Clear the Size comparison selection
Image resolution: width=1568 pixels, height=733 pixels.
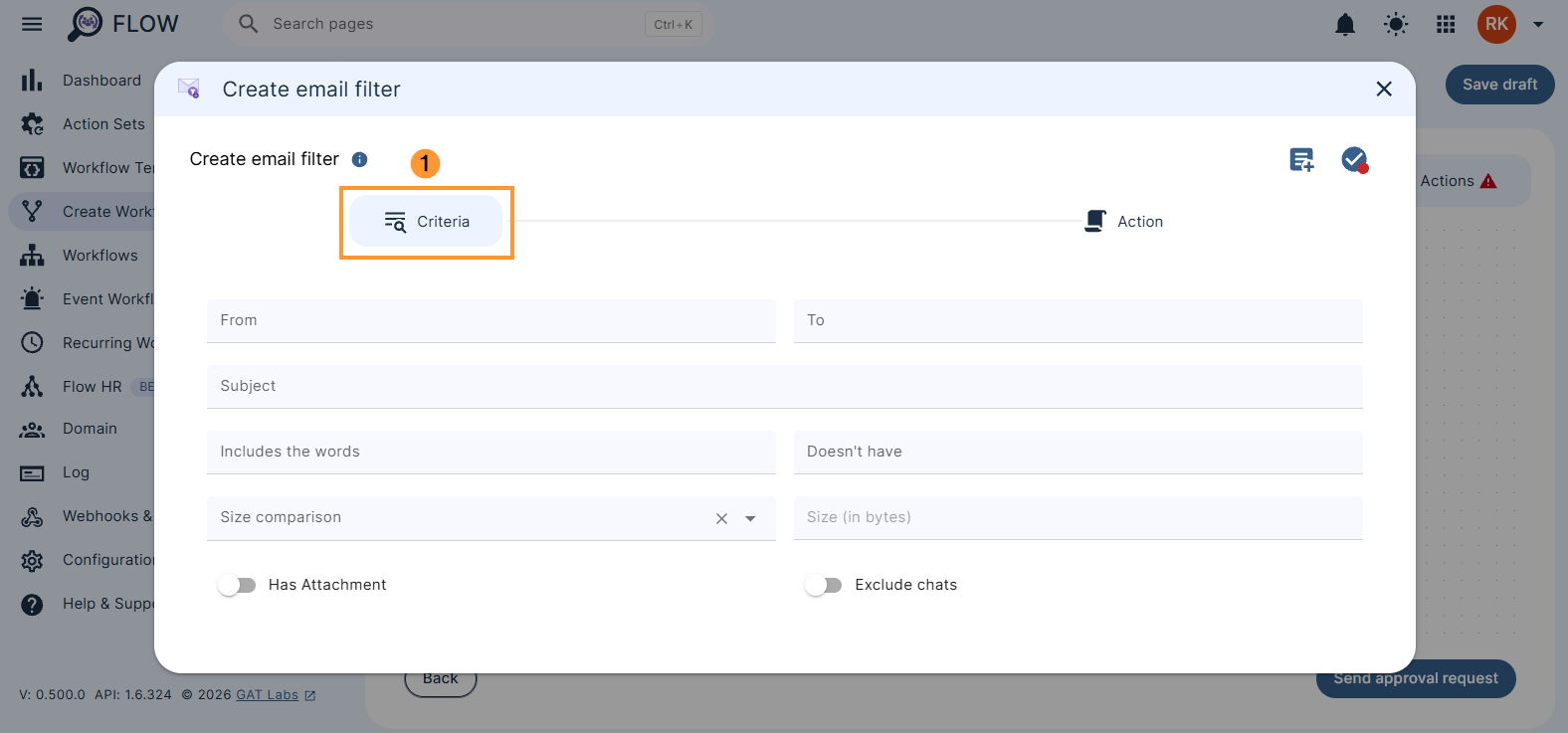722,519
